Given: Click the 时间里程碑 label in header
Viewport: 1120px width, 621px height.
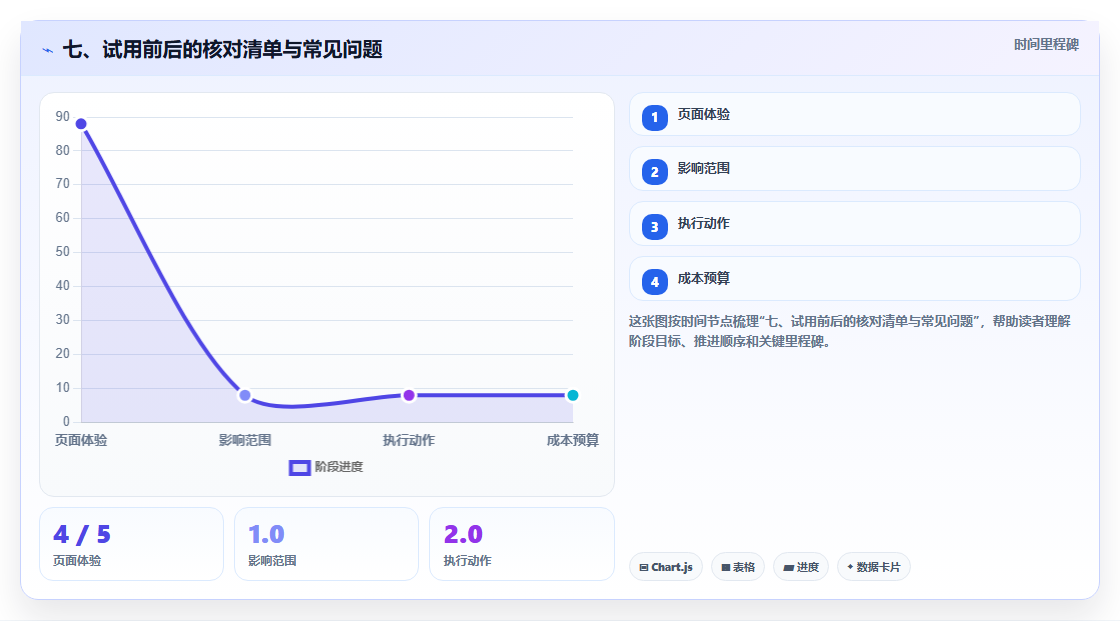Looking at the screenshot, I should click(x=1046, y=44).
